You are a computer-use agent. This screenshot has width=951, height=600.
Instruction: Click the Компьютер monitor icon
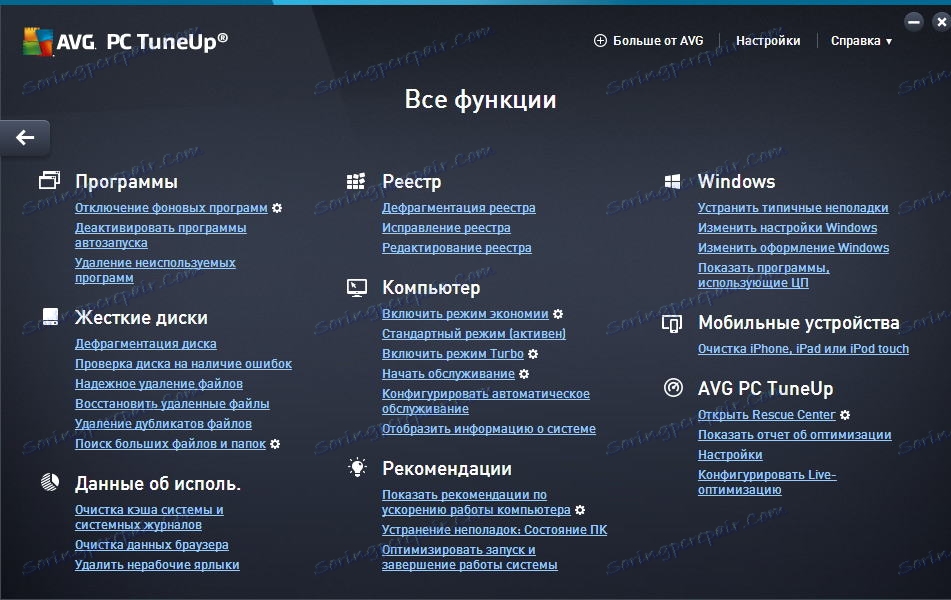(x=357, y=288)
